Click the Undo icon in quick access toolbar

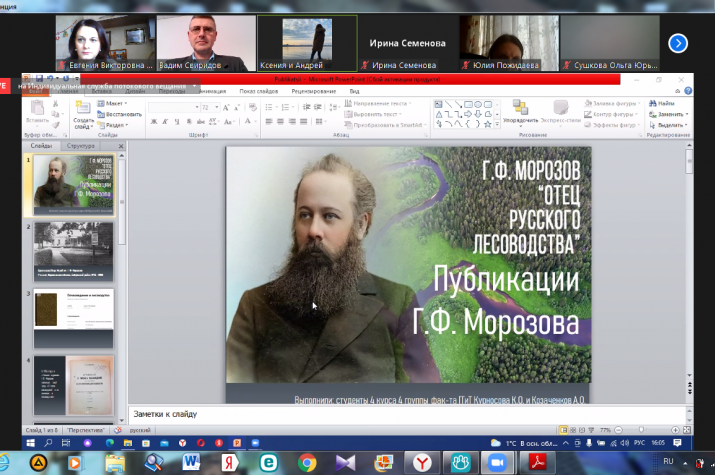pos(50,78)
